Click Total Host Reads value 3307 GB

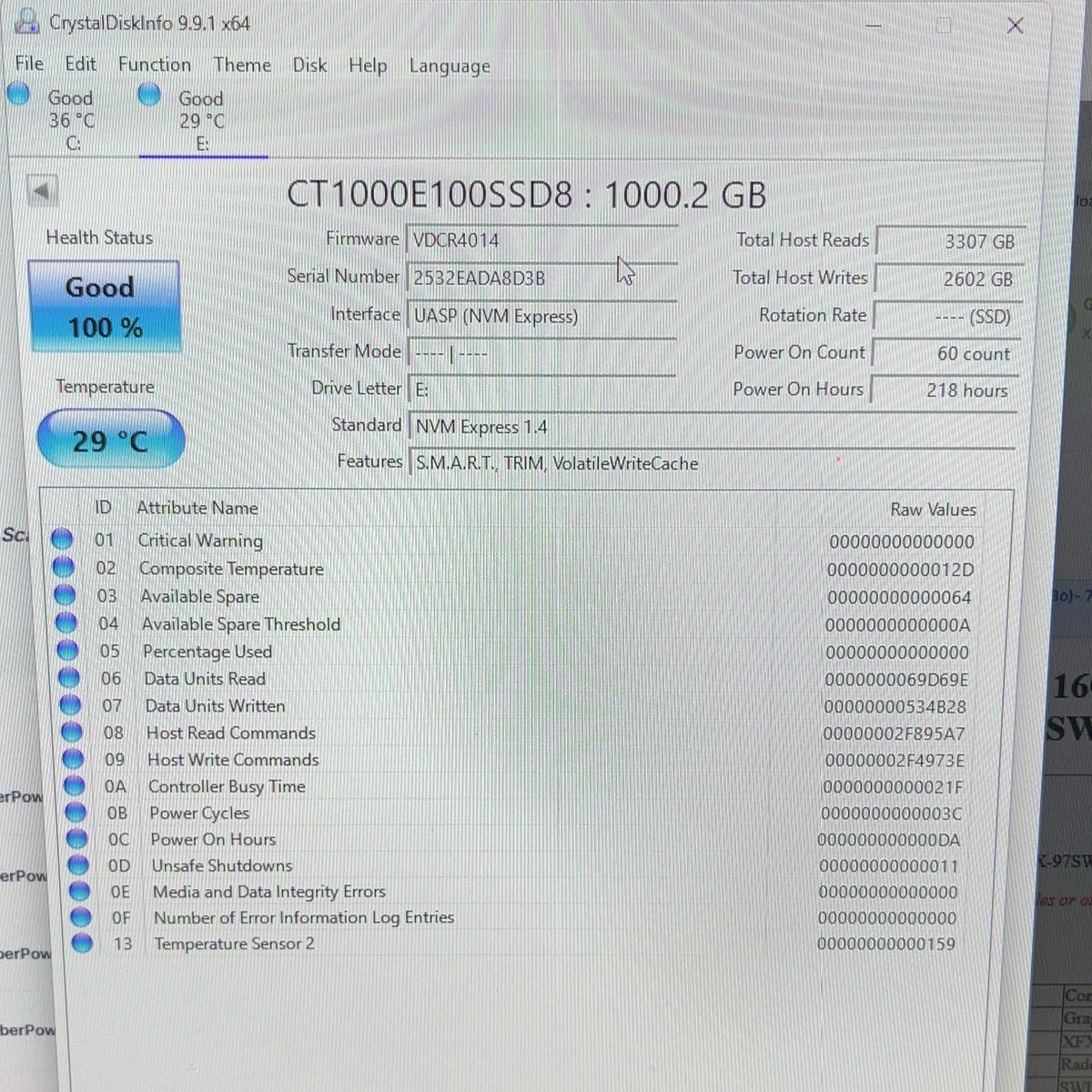point(950,242)
